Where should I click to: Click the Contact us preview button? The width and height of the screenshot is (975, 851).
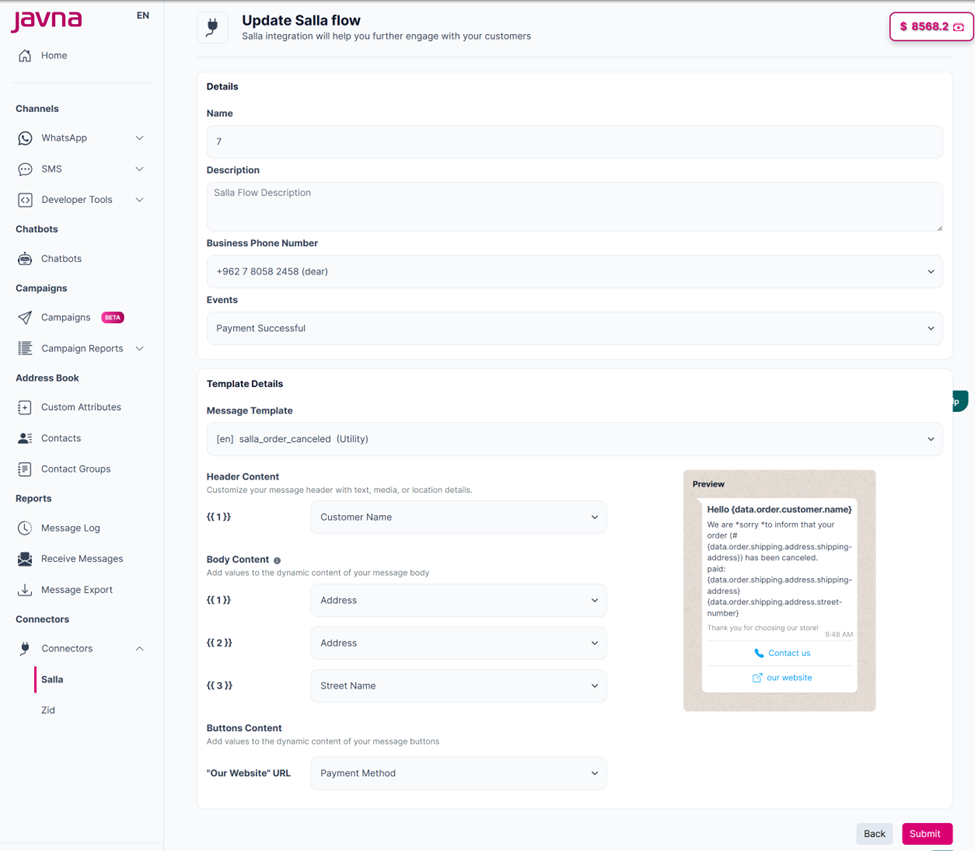[x=780, y=653]
